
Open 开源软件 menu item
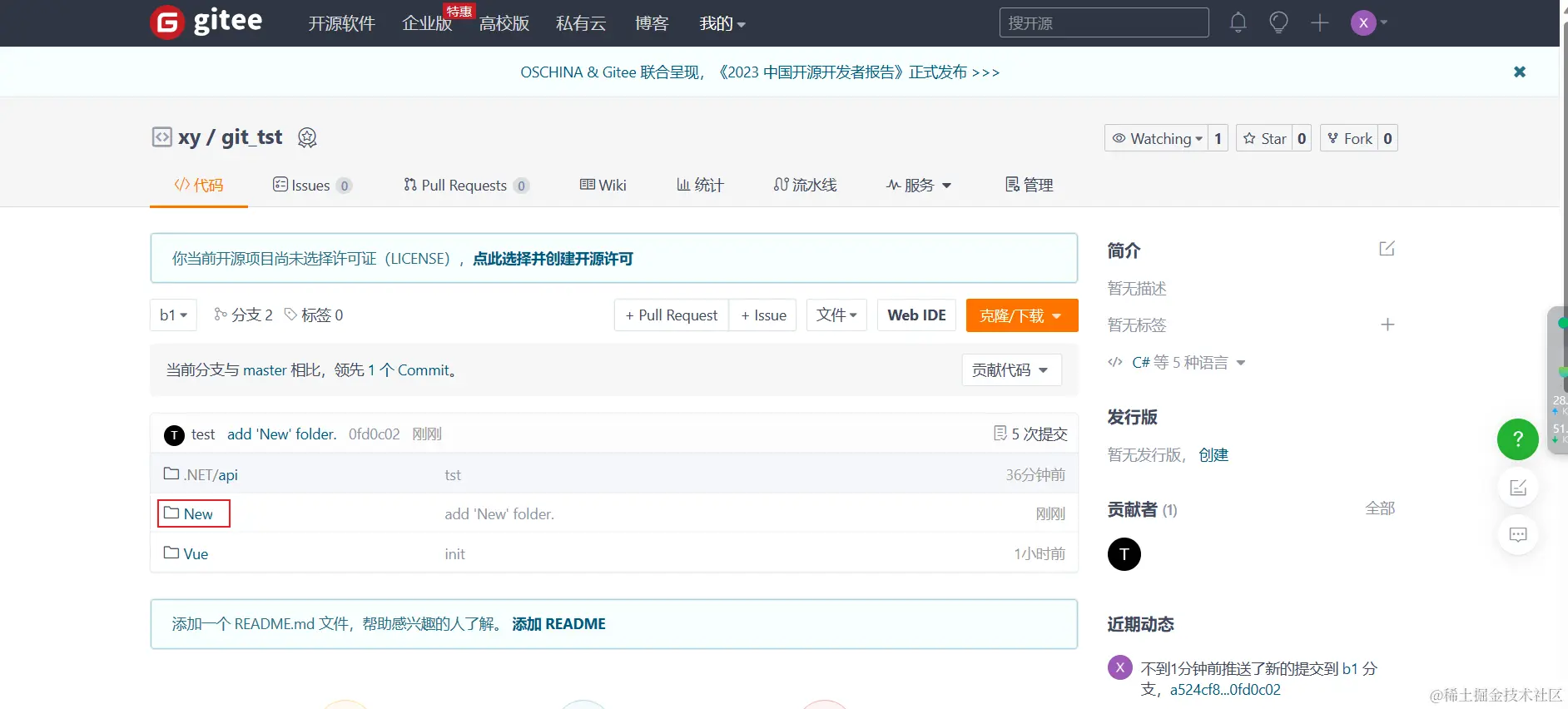click(x=341, y=23)
